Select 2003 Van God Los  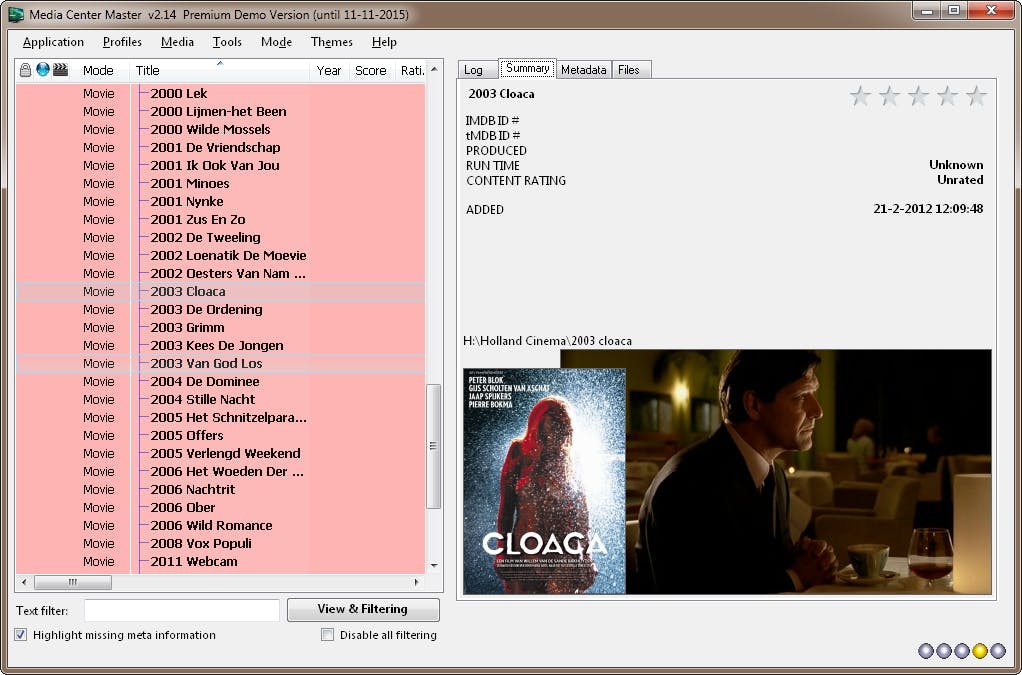point(220,364)
